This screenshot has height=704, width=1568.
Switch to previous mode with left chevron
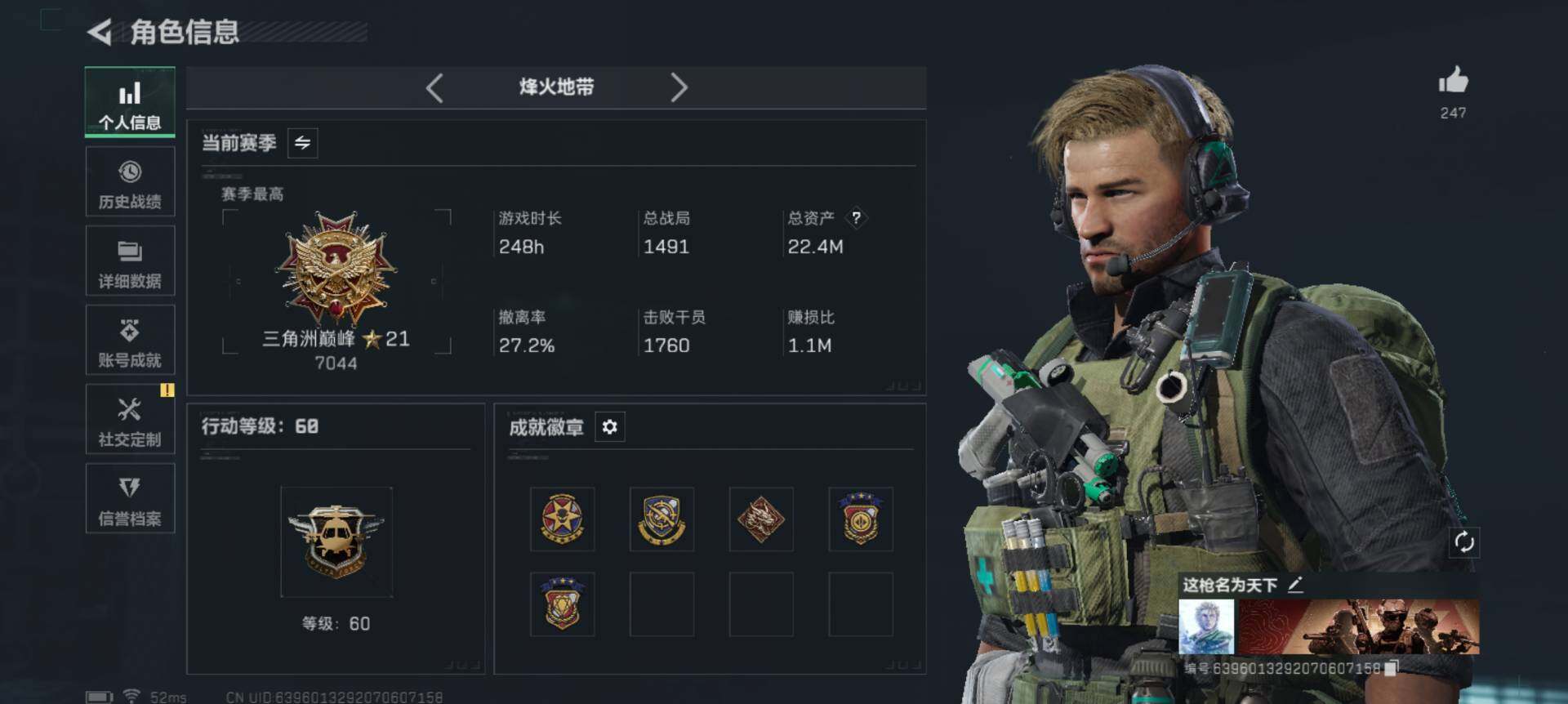click(434, 87)
